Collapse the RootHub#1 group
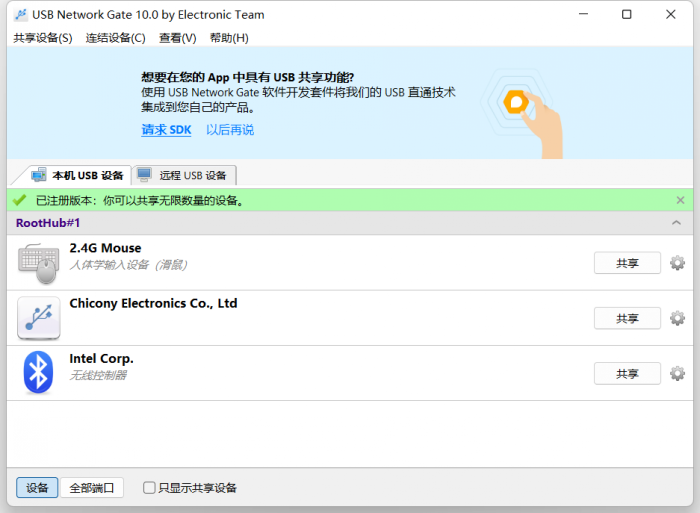700x513 pixels. (676, 222)
